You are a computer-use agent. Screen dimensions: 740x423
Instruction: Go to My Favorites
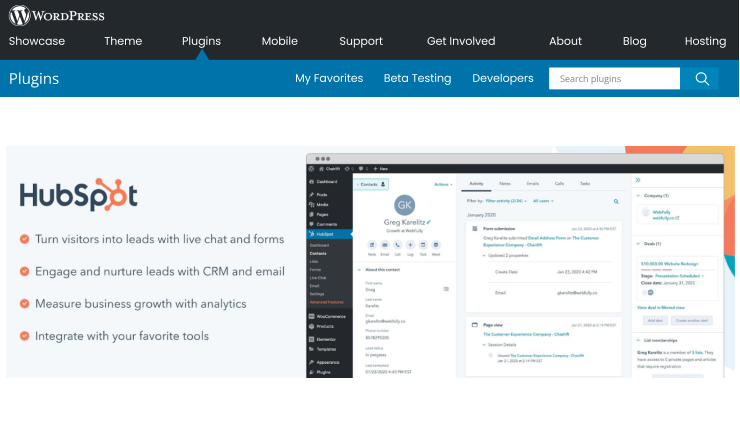click(329, 78)
